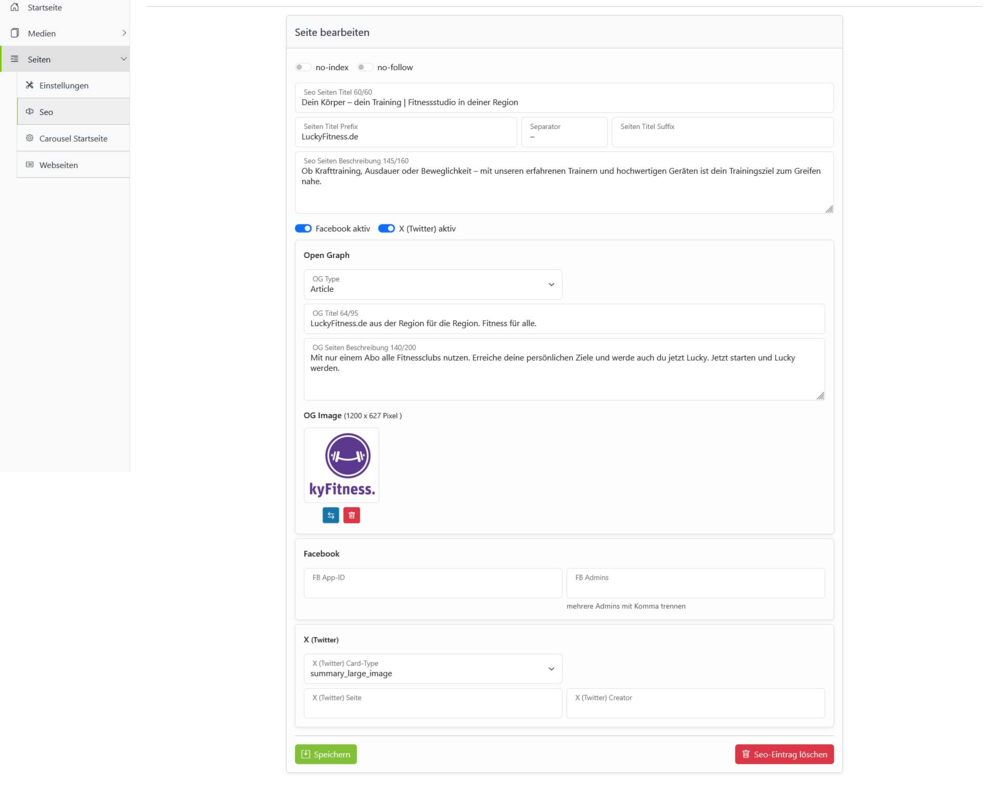The height and width of the screenshot is (800, 999).
Task: Click the OG image logo thumbnail
Action: coord(341,465)
